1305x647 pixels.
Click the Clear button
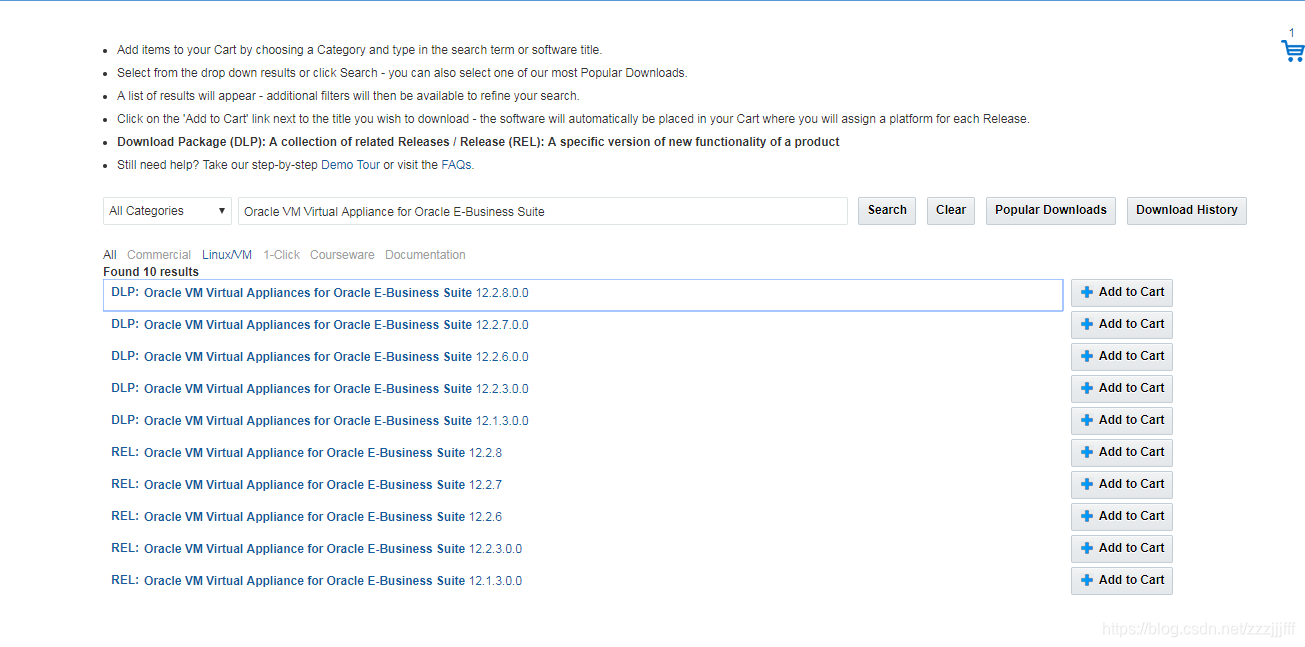[x=951, y=211]
